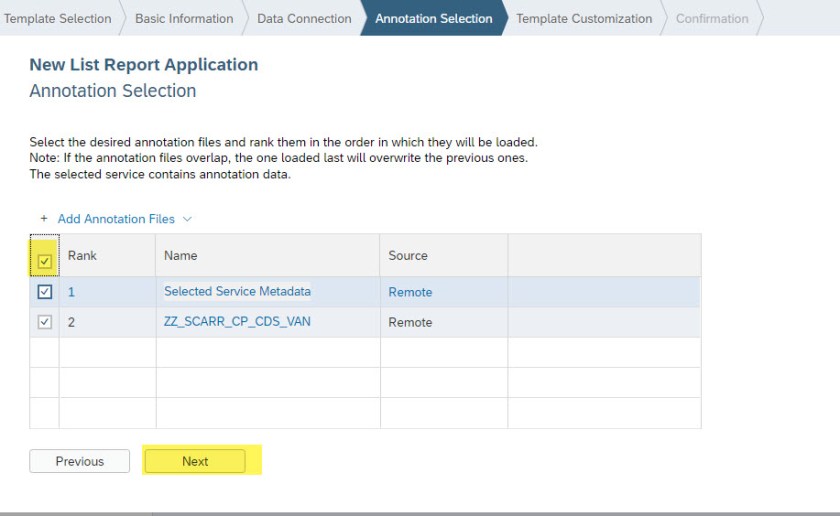Click the Remote source of Selected Service Metadata
Viewport: 840px width, 516px height.
point(410,292)
